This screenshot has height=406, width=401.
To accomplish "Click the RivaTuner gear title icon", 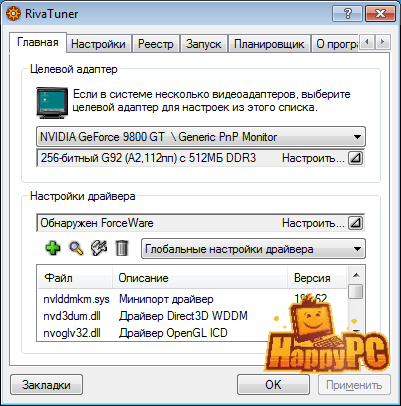I will point(13,14).
